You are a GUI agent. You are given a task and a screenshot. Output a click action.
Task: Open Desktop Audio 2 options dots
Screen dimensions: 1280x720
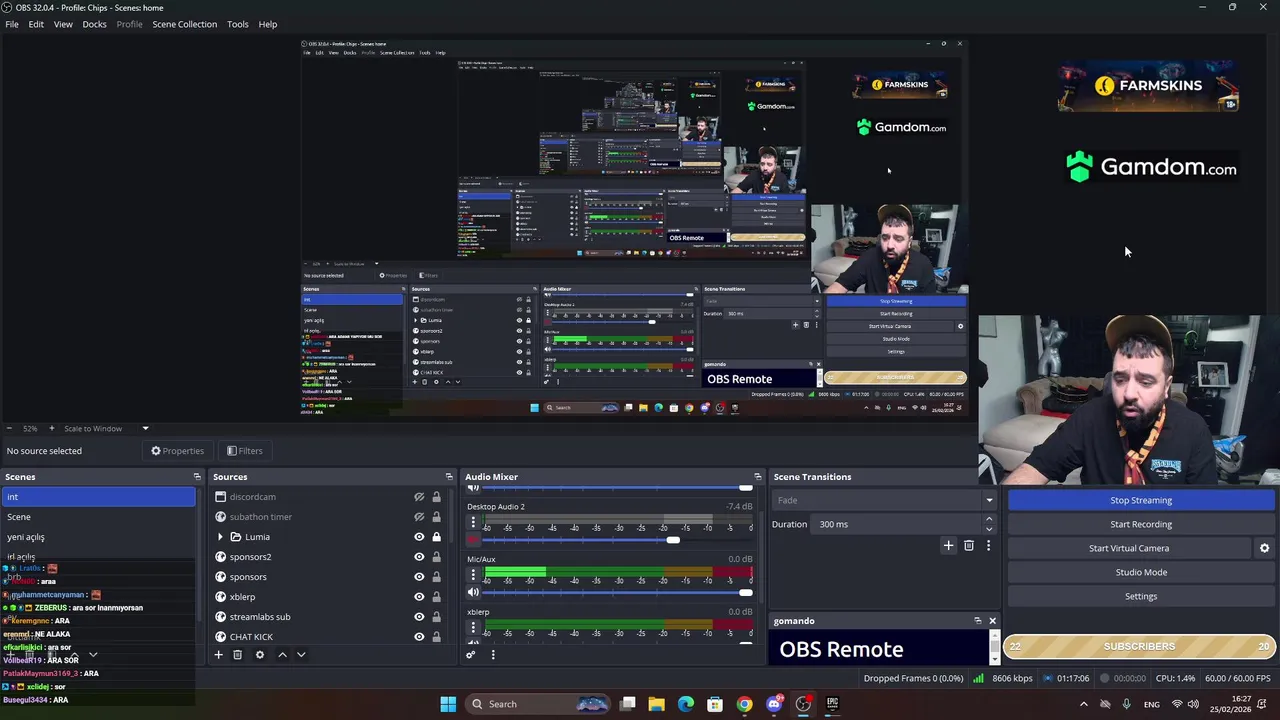(x=473, y=523)
